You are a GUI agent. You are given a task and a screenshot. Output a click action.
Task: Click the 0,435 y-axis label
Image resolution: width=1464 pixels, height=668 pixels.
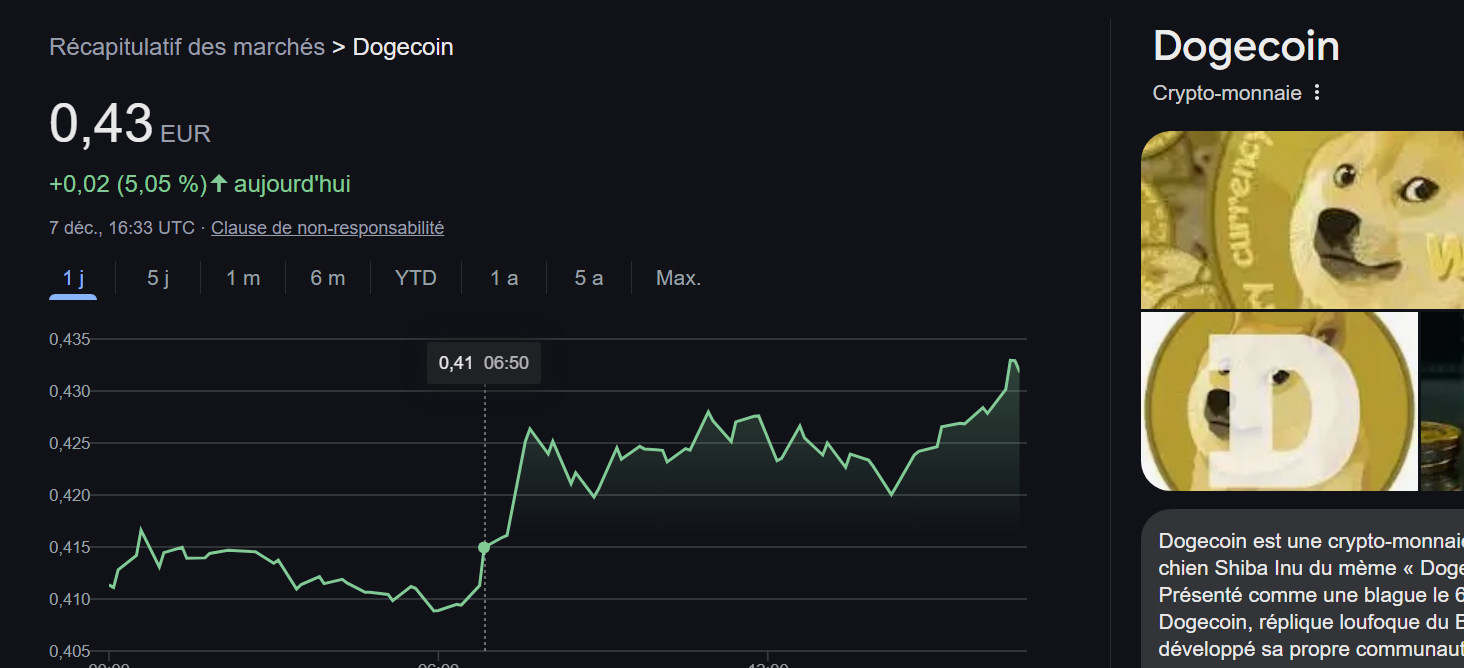pos(70,340)
